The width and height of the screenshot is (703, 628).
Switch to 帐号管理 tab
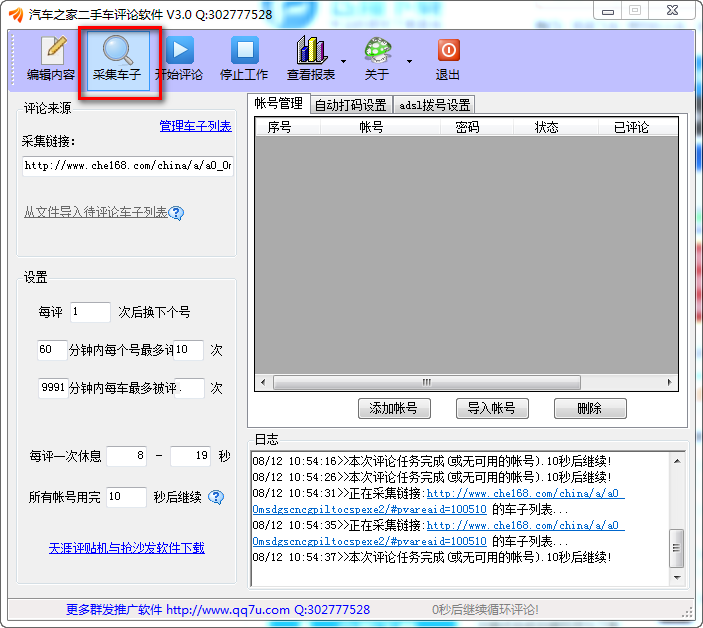click(x=278, y=104)
